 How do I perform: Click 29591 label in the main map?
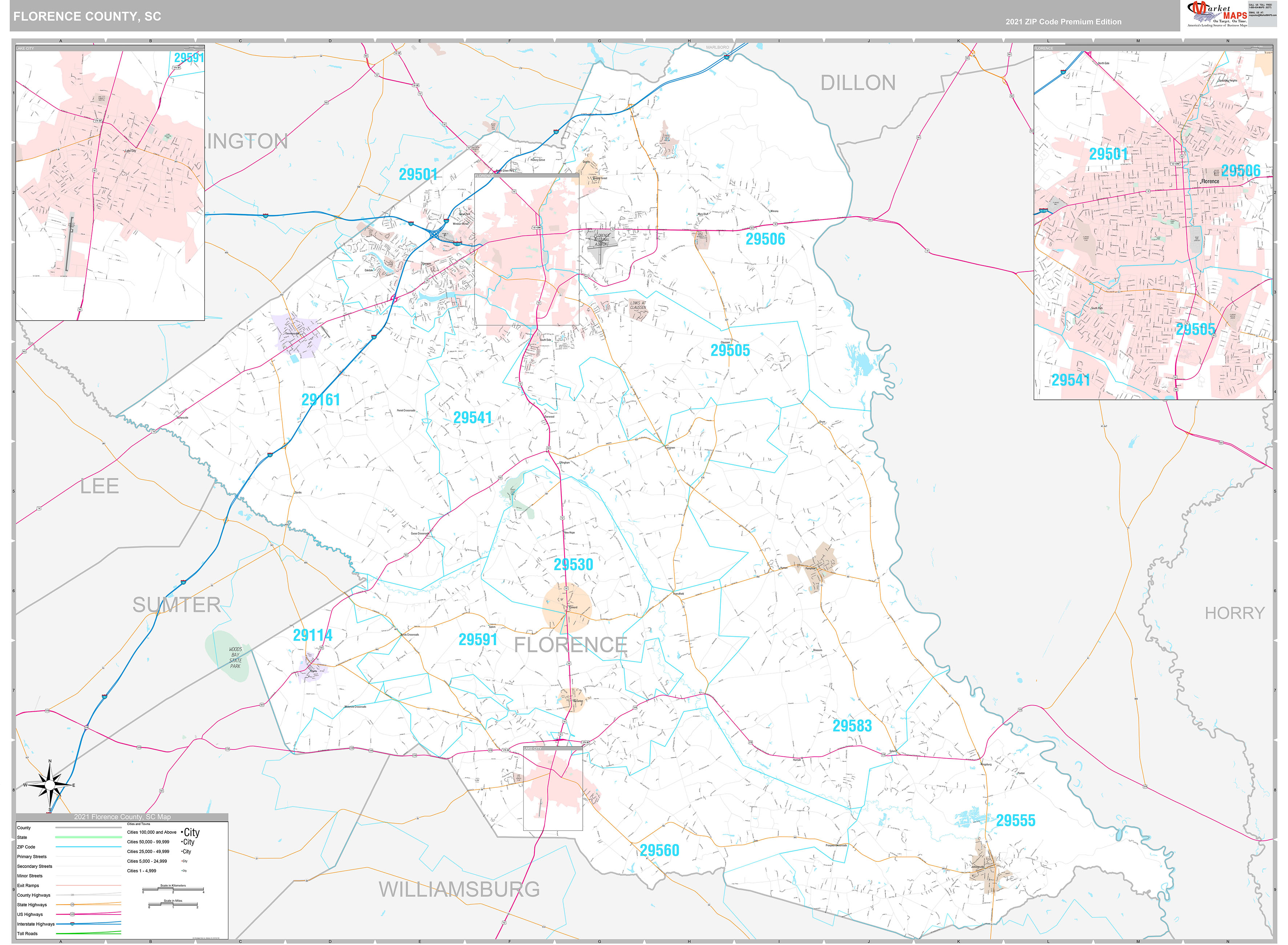coord(478,640)
